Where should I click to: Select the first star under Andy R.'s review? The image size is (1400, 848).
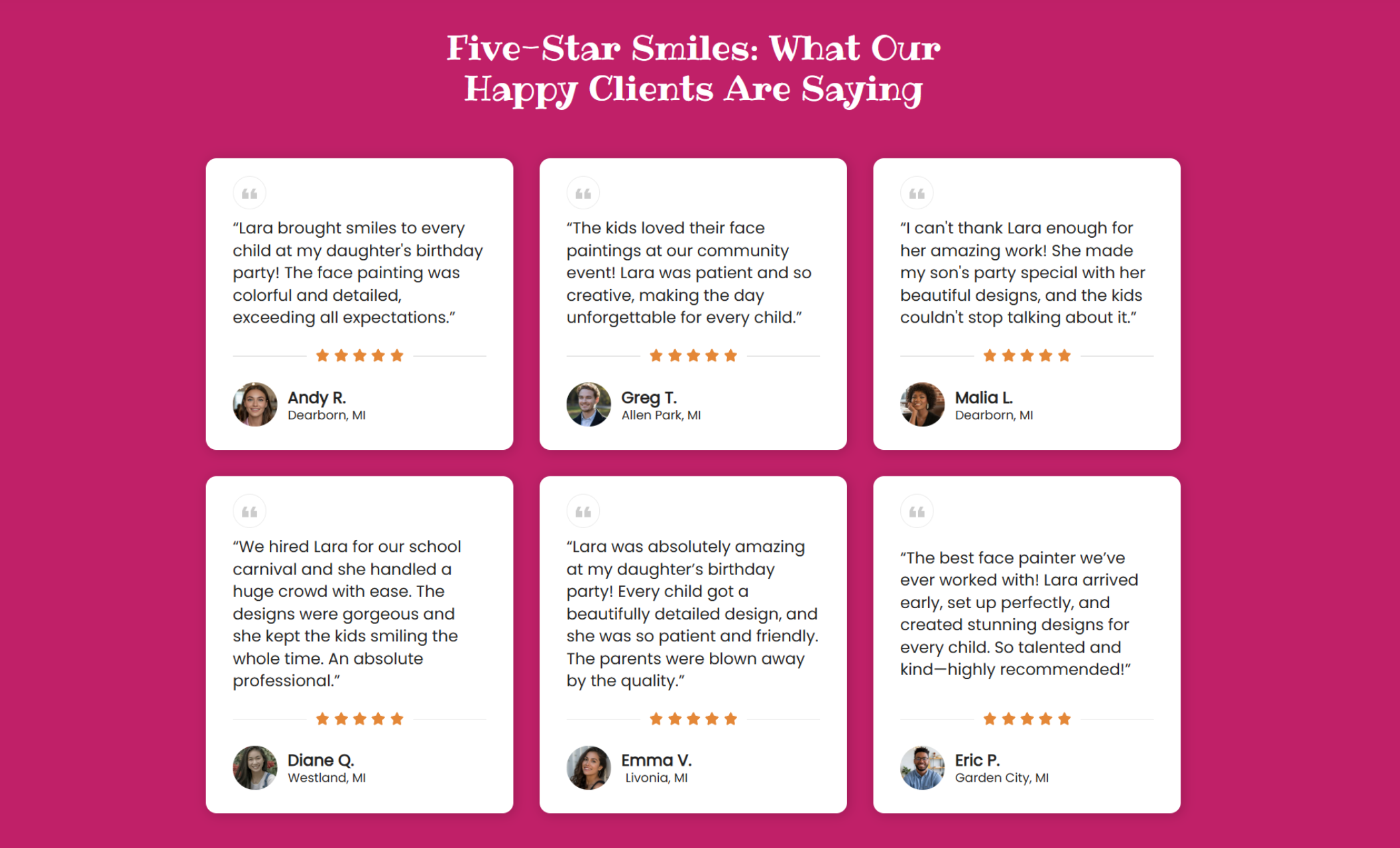[322, 355]
